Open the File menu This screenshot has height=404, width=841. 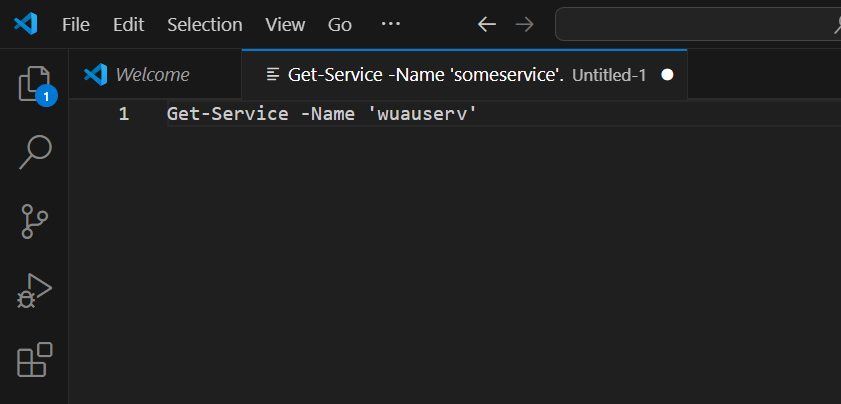[x=76, y=25]
